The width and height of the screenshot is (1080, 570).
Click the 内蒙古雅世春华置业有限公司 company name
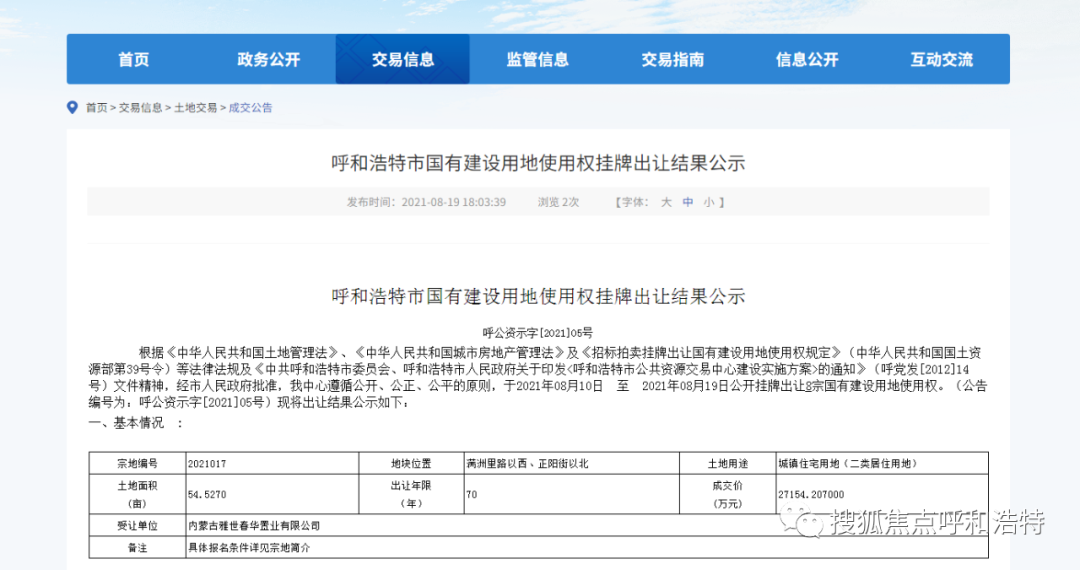(254, 525)
